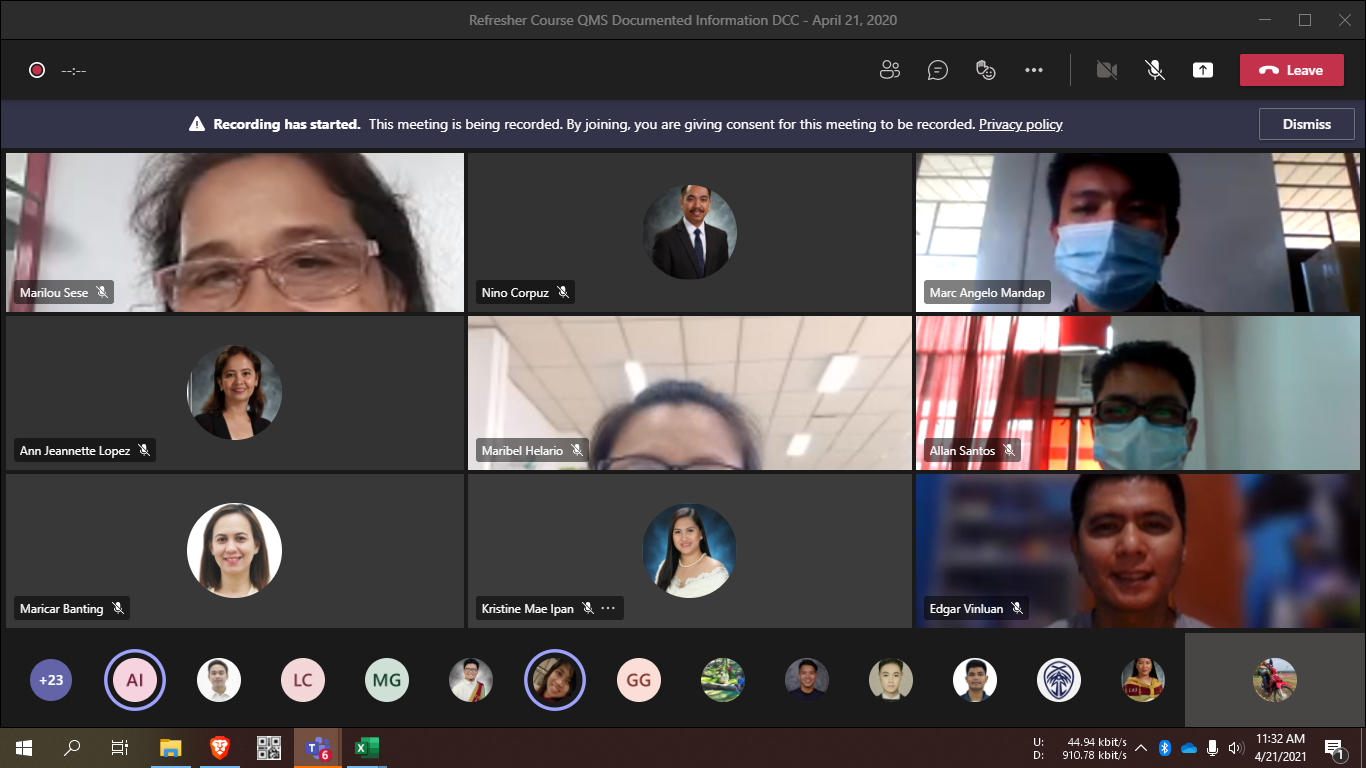Select Allan Santos video tile
The height and width of the screenshot is (768, 1366).
pyautogui.click(x=1138, y=393)
